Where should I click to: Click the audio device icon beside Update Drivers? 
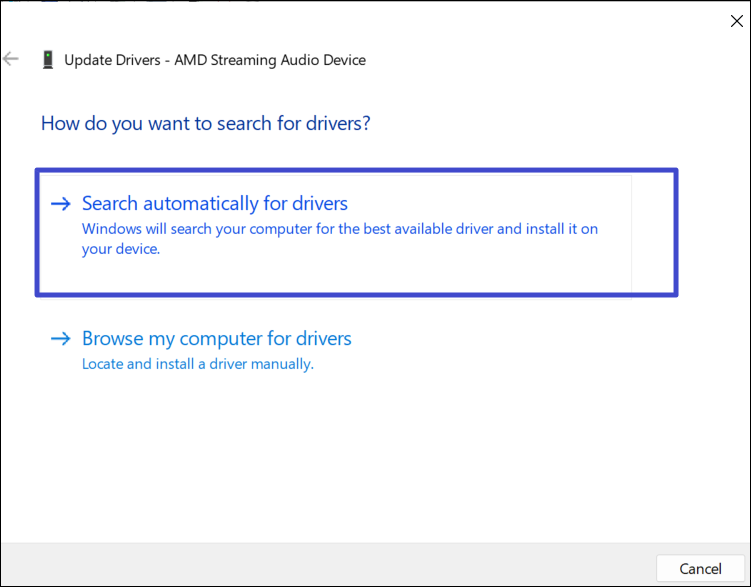pyautogui.click(x=48, y=60)
